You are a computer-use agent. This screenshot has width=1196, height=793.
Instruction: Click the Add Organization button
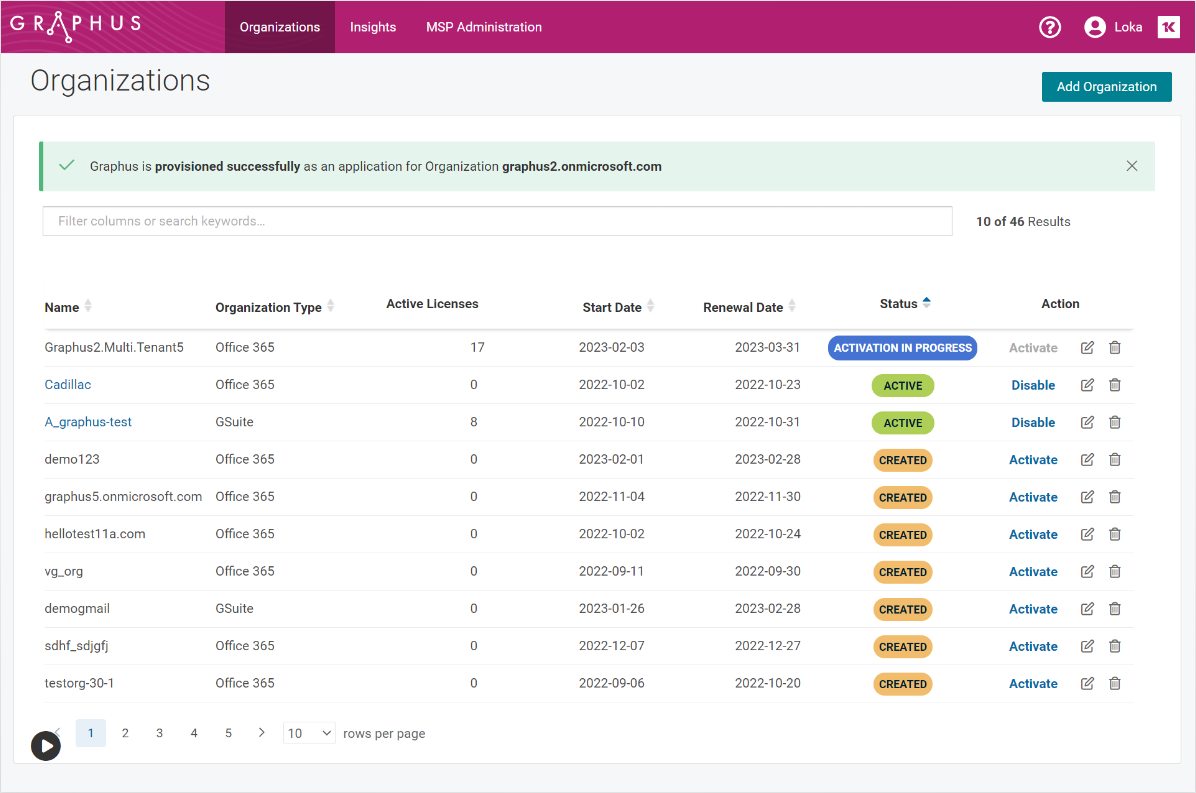(x=1107, y=87)
